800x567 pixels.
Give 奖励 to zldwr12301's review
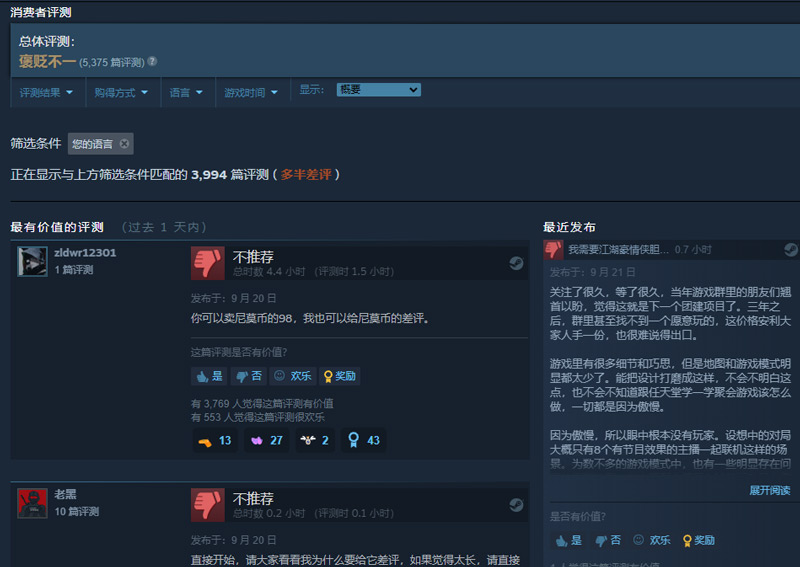pos(340,376)
